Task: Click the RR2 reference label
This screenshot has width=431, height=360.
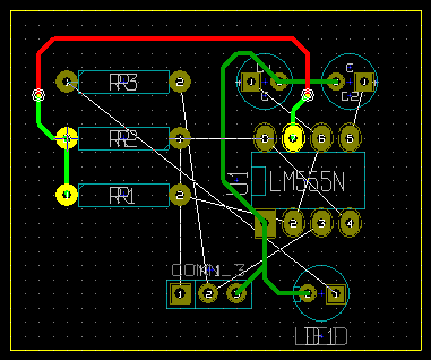Action: pos(123,139)
